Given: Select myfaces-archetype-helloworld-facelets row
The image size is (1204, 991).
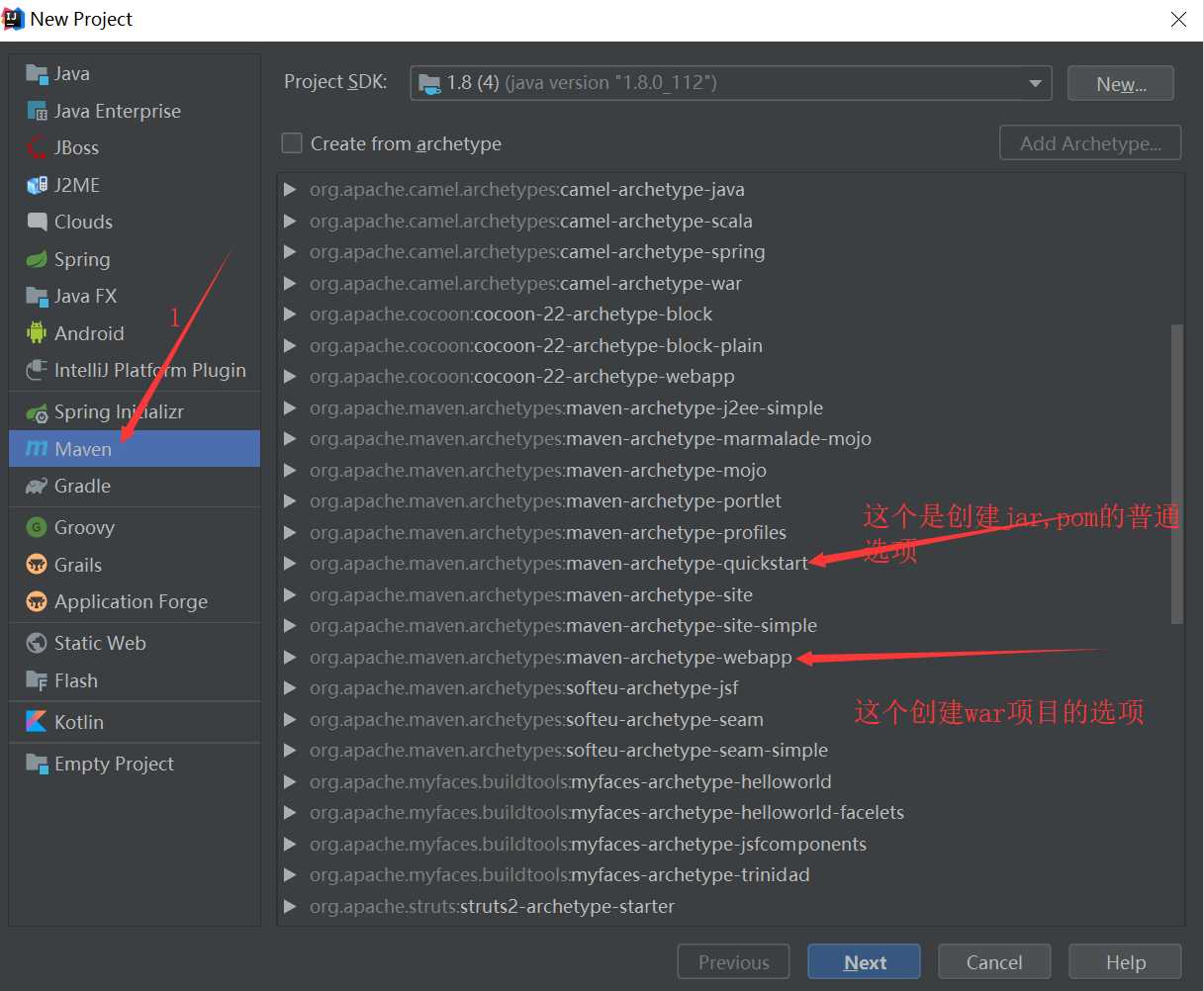Looking at the screenshot, I should (730, 812).
